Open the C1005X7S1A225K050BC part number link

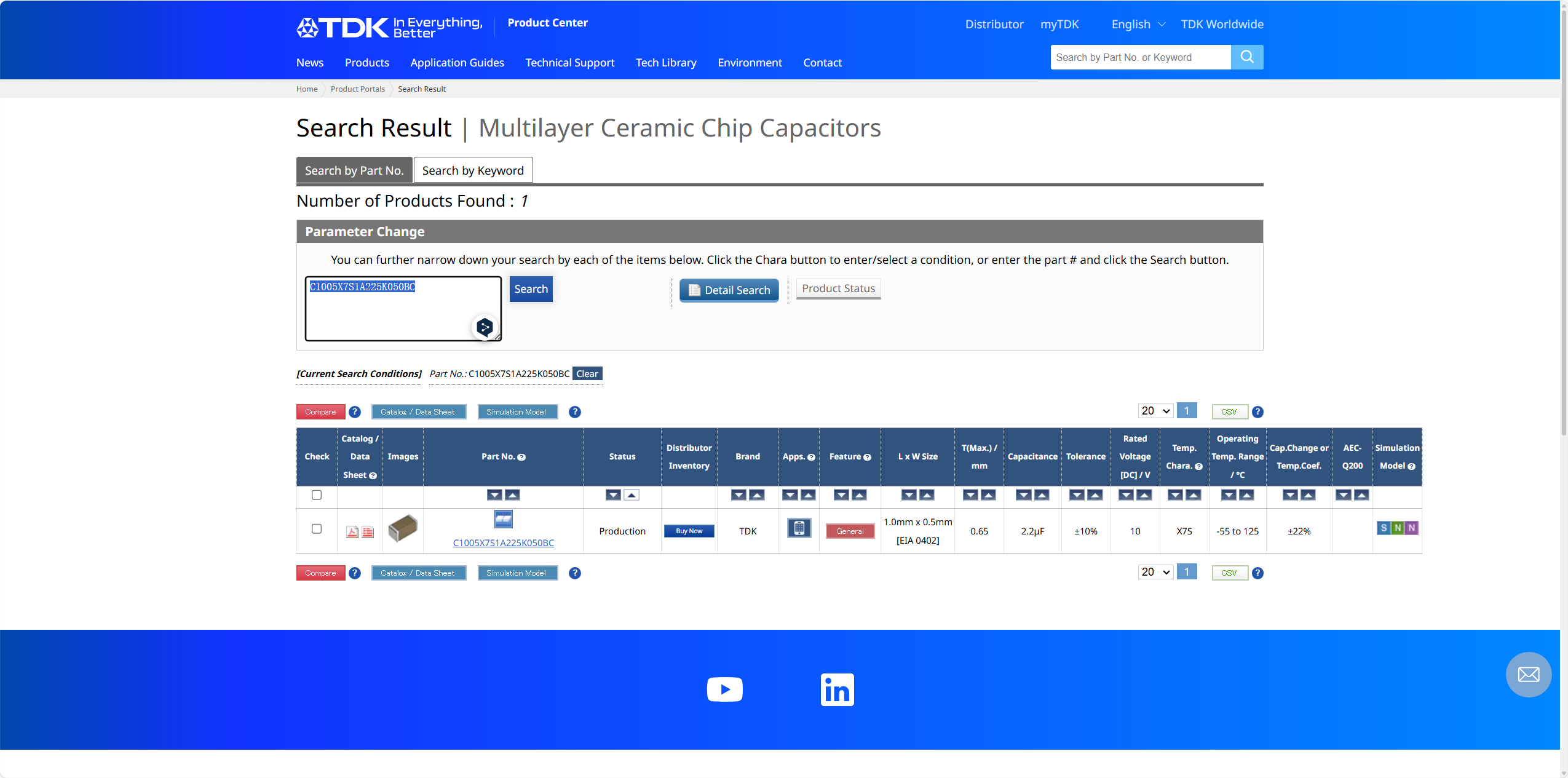(503, 543)
